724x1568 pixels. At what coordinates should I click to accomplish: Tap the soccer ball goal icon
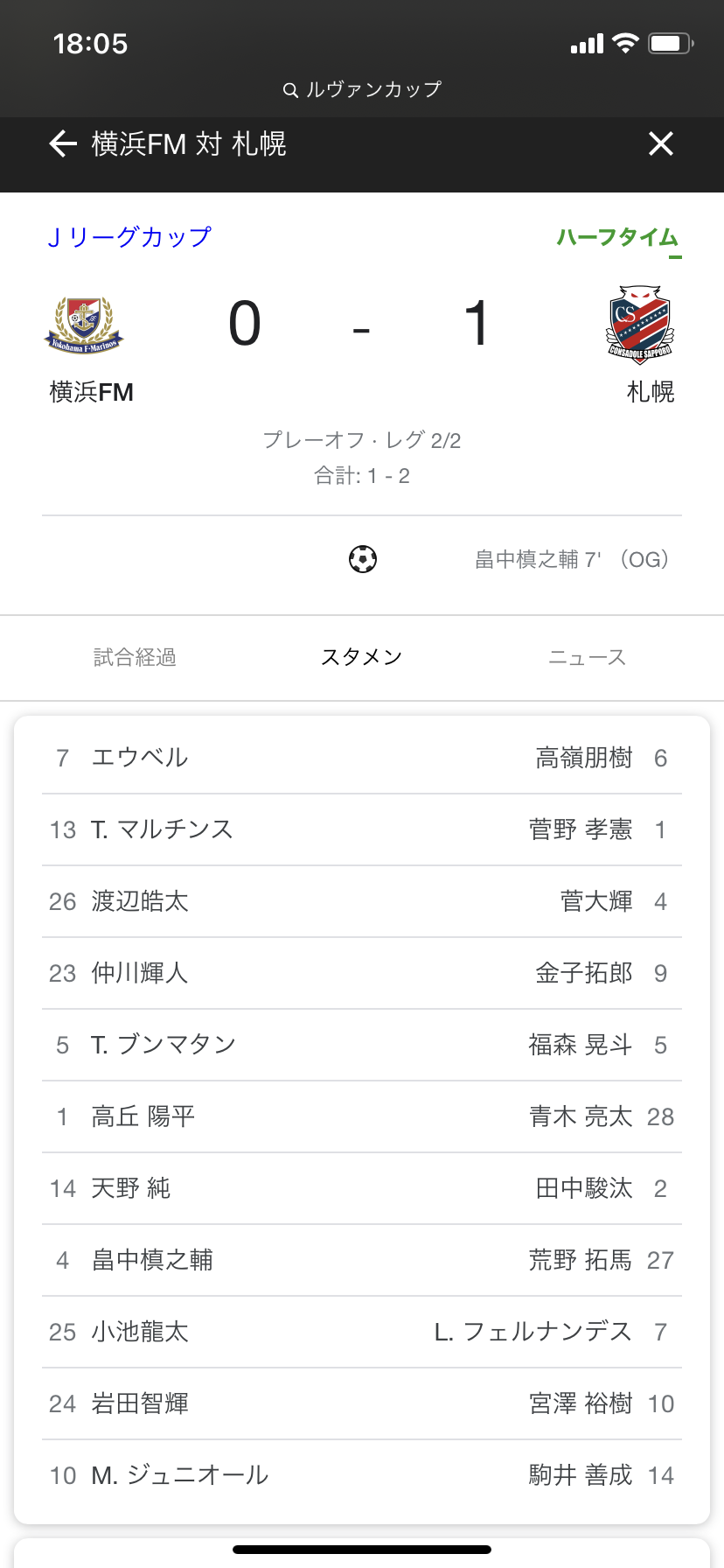tap(363, 559)
